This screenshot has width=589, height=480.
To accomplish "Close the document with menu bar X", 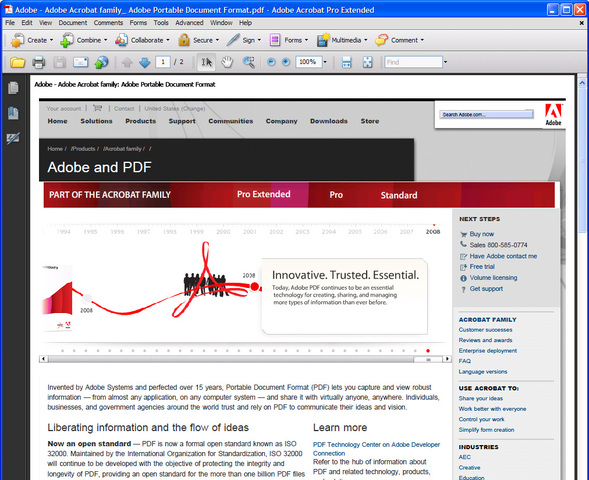I will [581, 23].
